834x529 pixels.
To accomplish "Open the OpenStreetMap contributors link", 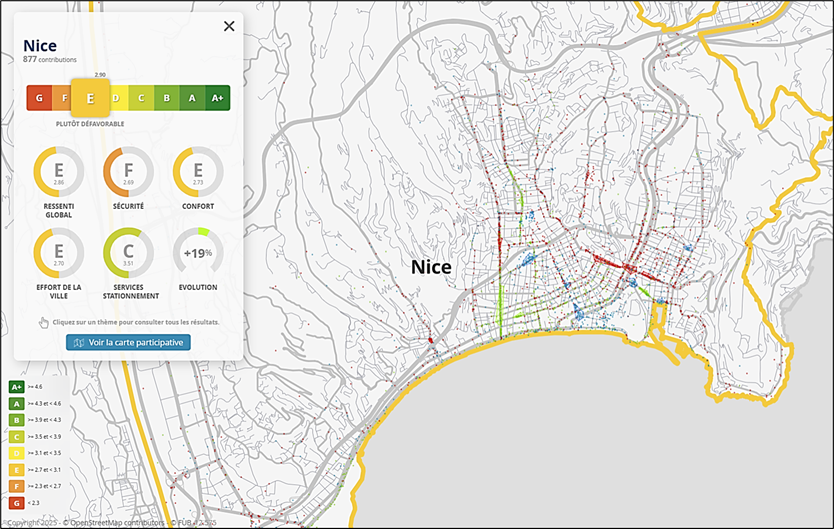I will click(117, 522).
